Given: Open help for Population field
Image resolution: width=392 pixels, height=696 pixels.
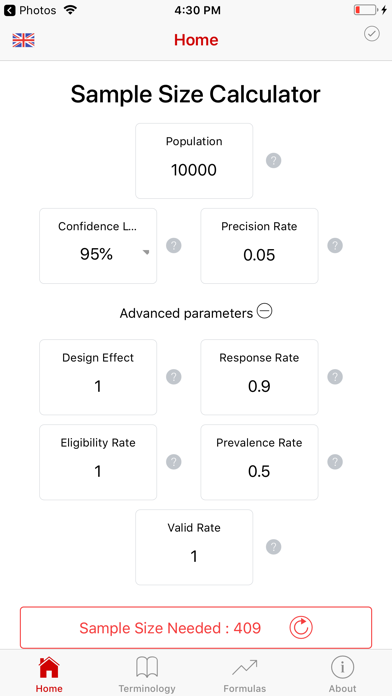Looking at the screenshot, I should (273, 160).
